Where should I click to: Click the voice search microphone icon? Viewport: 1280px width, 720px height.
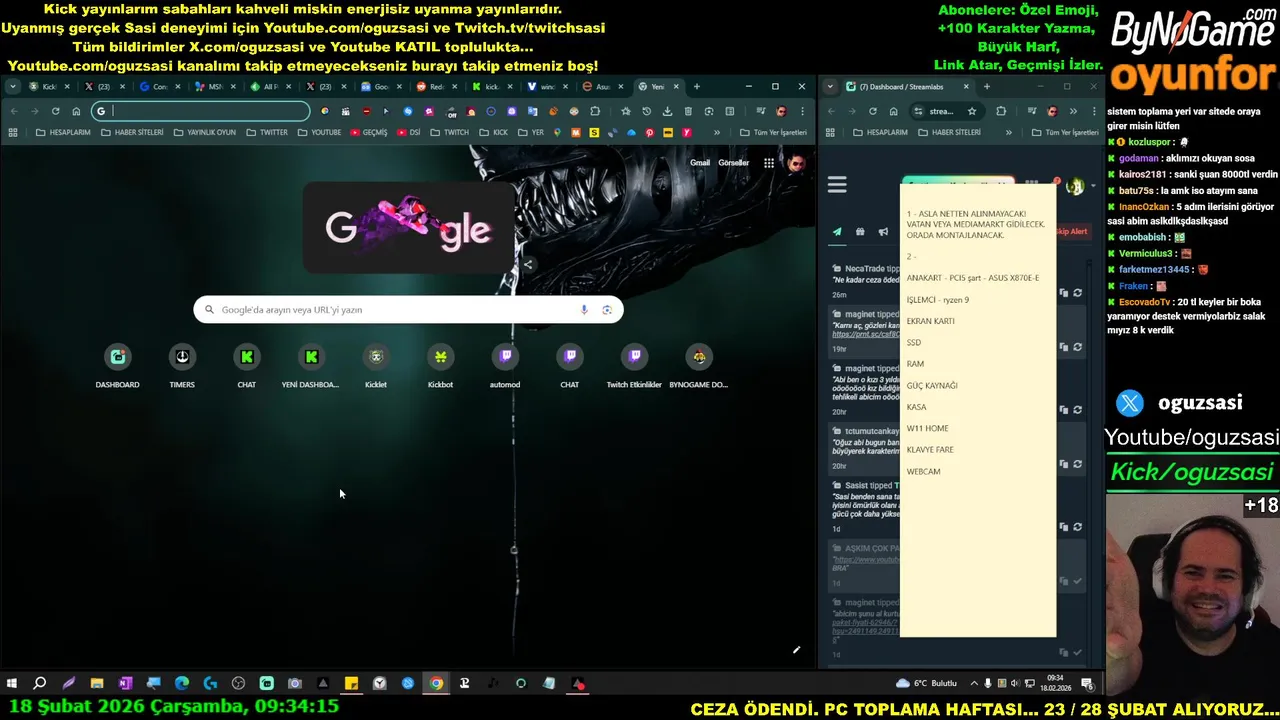584,310
